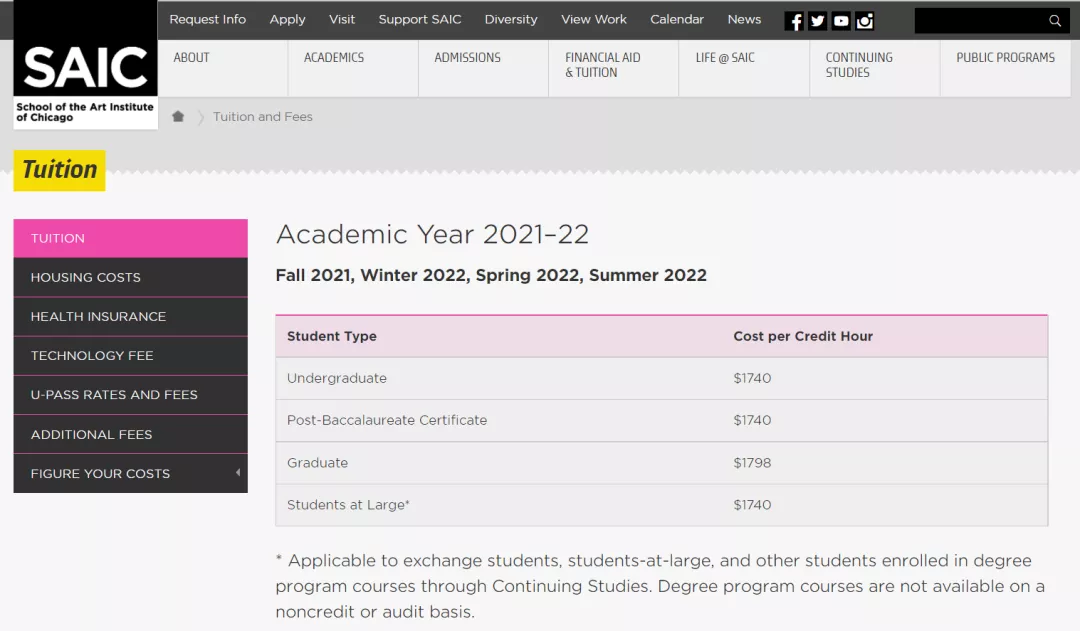
Task: Open the SAIC Facebook page icon
Action: coord(794,21)
